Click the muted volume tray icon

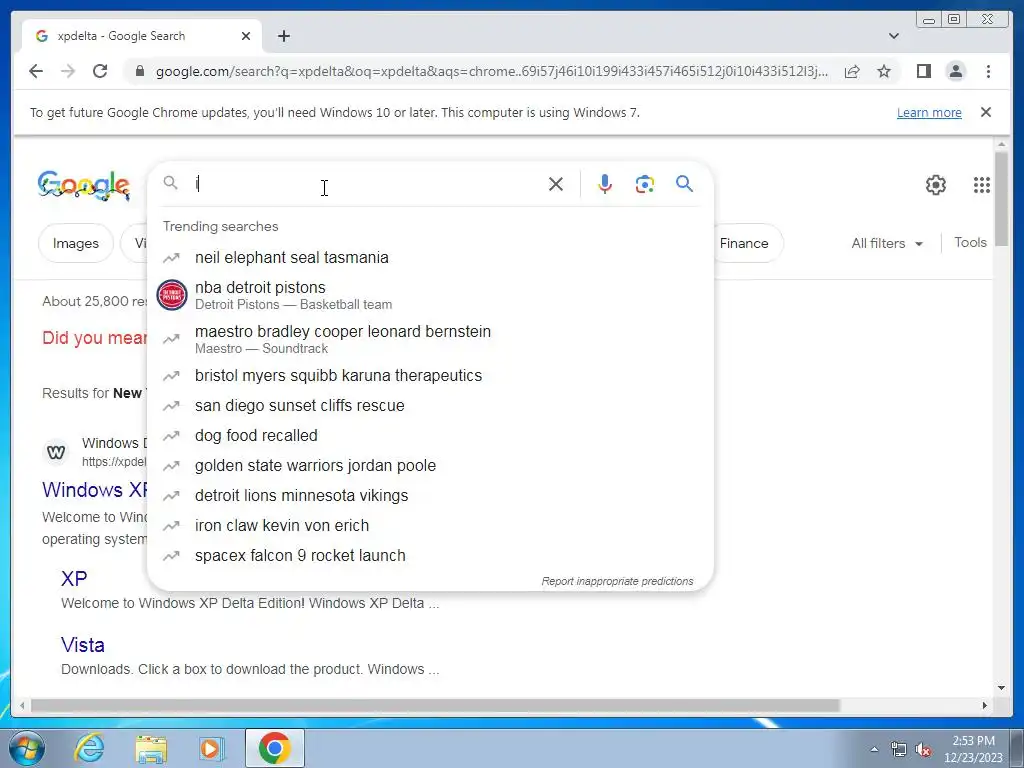923,749
